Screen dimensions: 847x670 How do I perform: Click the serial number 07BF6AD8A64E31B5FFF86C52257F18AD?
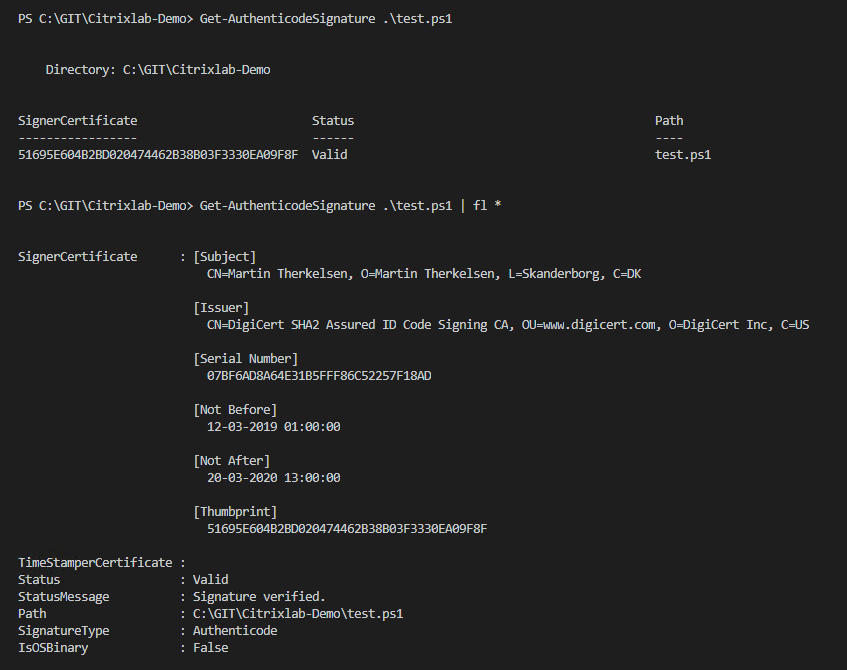click(319, 376)
